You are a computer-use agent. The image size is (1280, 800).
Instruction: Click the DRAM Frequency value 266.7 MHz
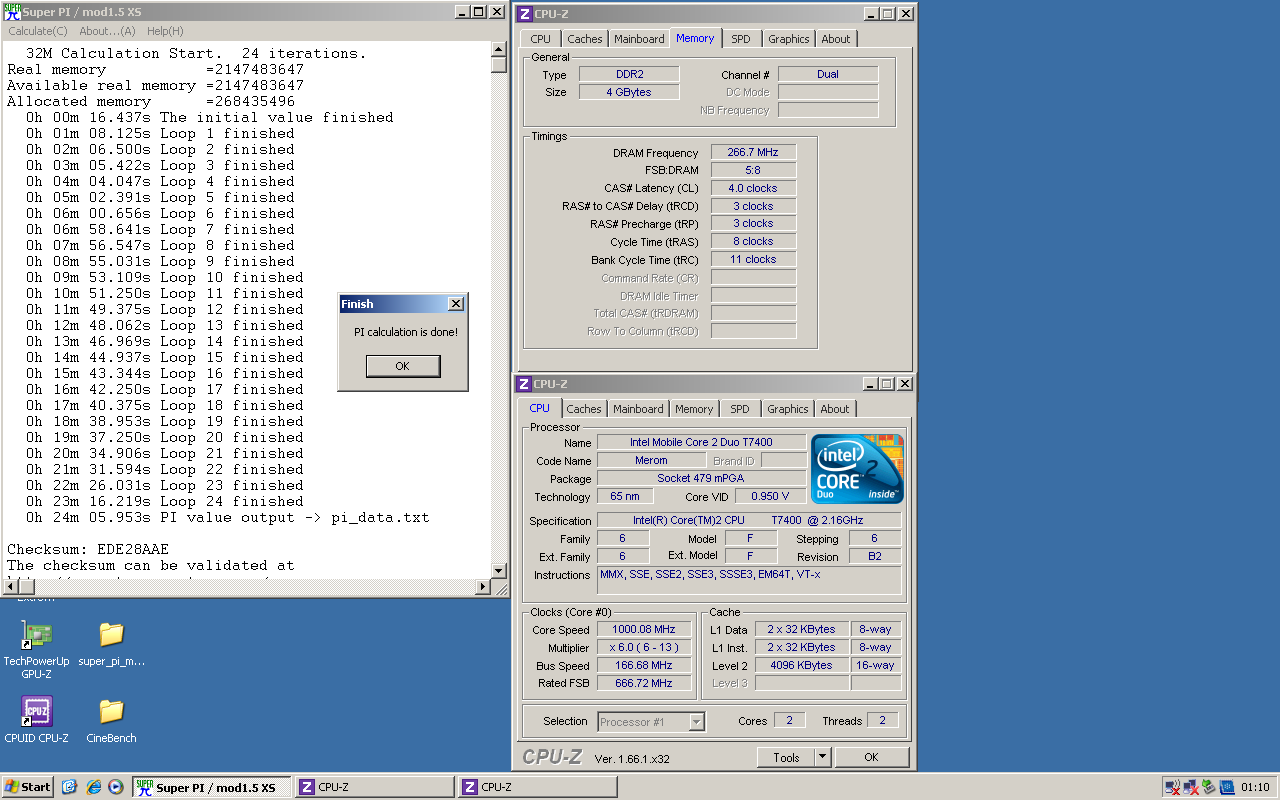pyautogui.click(x=753, y=152)
